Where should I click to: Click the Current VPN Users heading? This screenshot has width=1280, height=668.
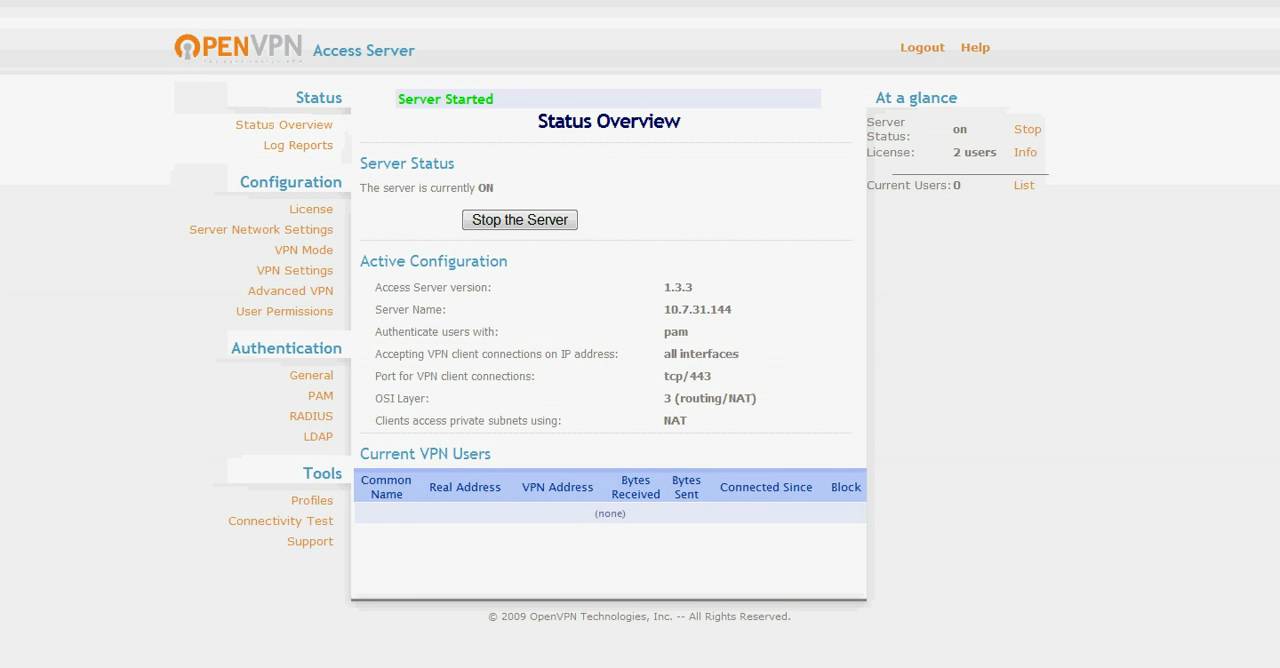click(425, 454)
